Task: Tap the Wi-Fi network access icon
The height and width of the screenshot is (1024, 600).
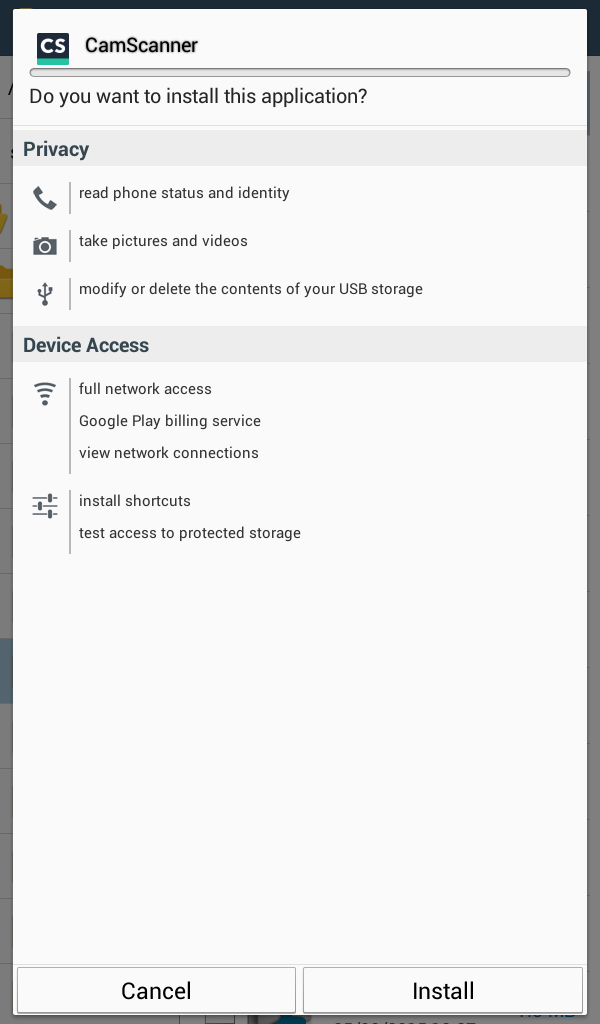Action: coord(45,393)
